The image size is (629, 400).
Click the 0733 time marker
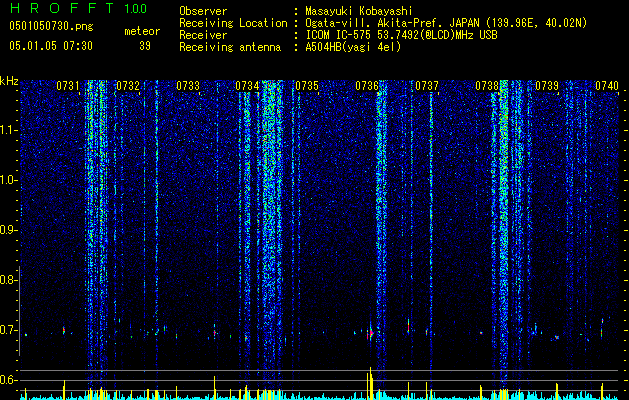click(x=188, y=86)
